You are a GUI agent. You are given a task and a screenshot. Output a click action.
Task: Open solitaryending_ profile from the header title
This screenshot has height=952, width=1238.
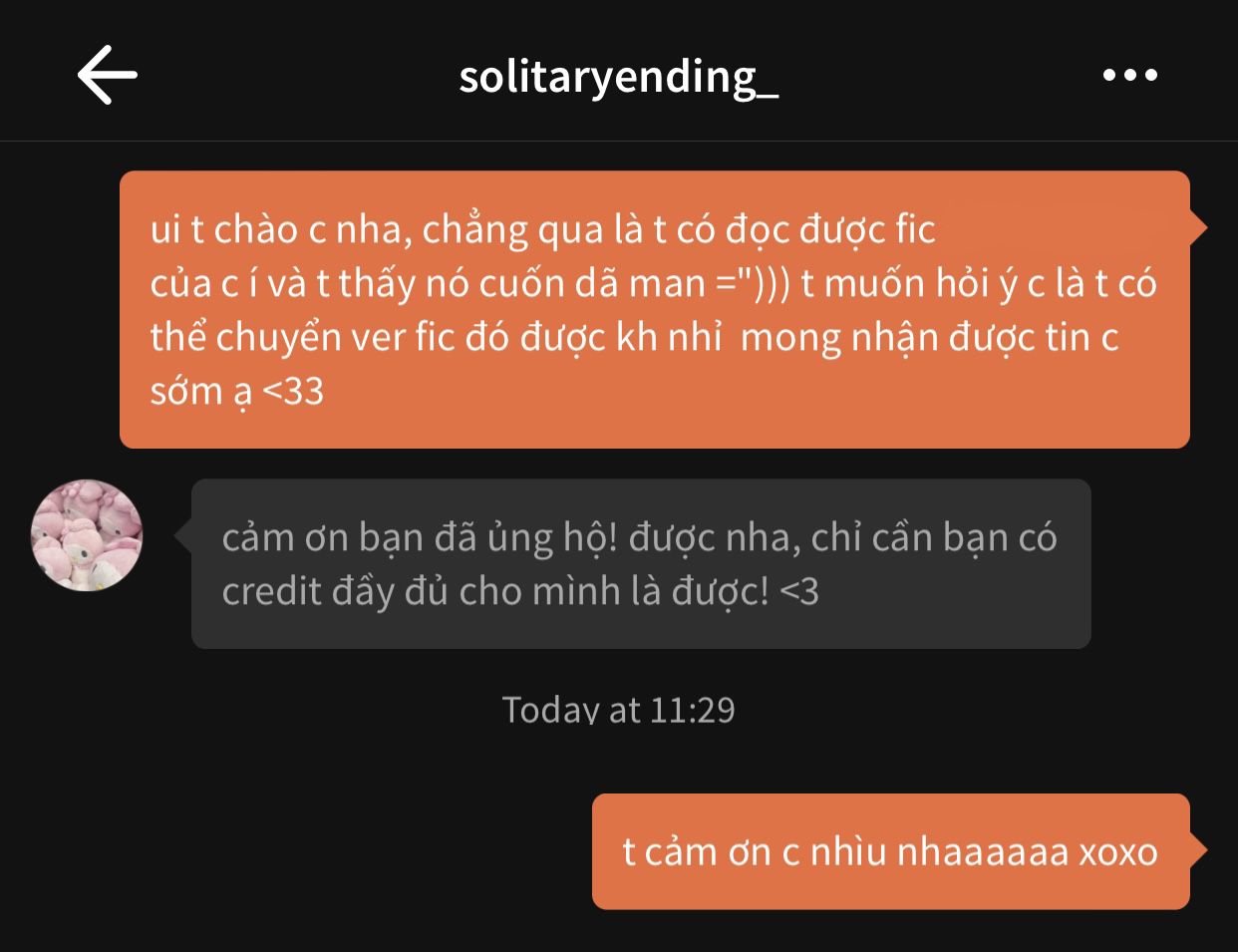(x=618, y=77)
